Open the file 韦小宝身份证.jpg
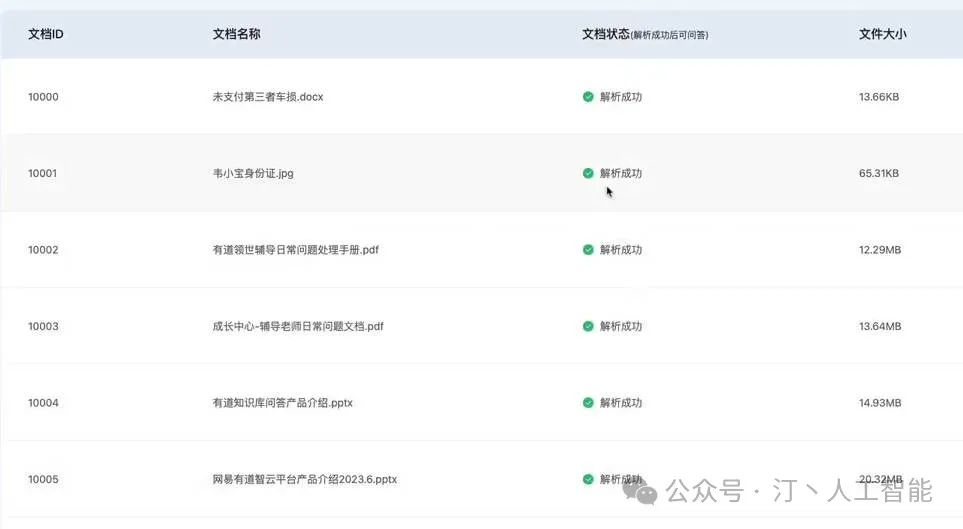Viewport: 963px width, 529px height. point(253,173)
